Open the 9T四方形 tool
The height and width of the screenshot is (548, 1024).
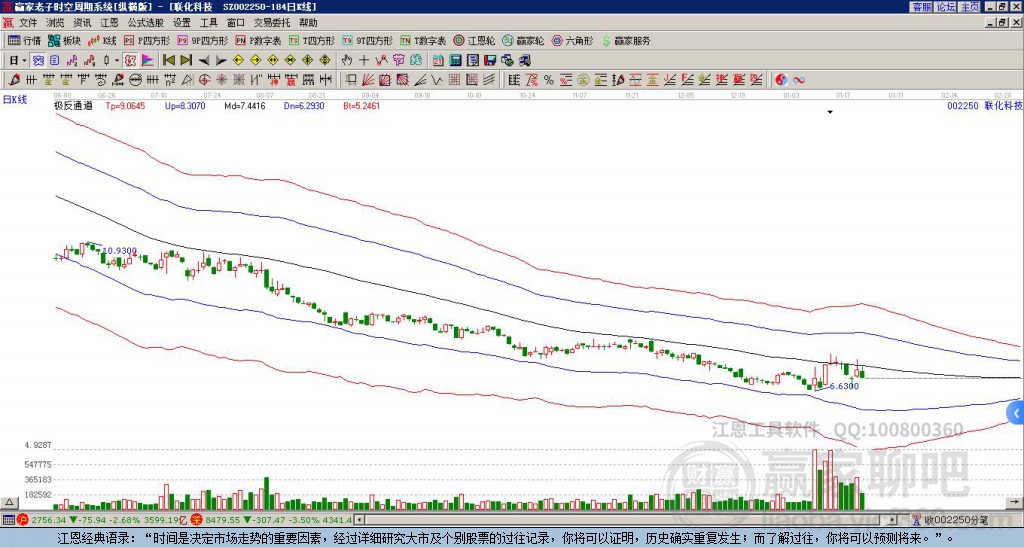click(367, 40)
